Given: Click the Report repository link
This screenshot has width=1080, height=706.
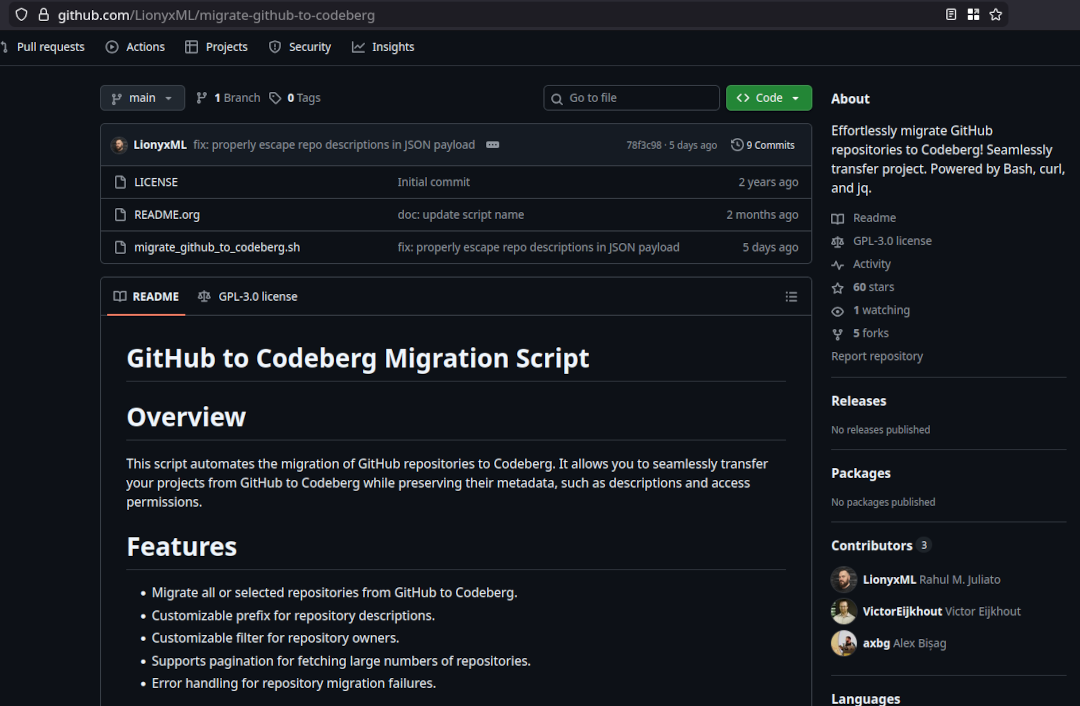Looking at the screenshot, I should click(876, 356).
